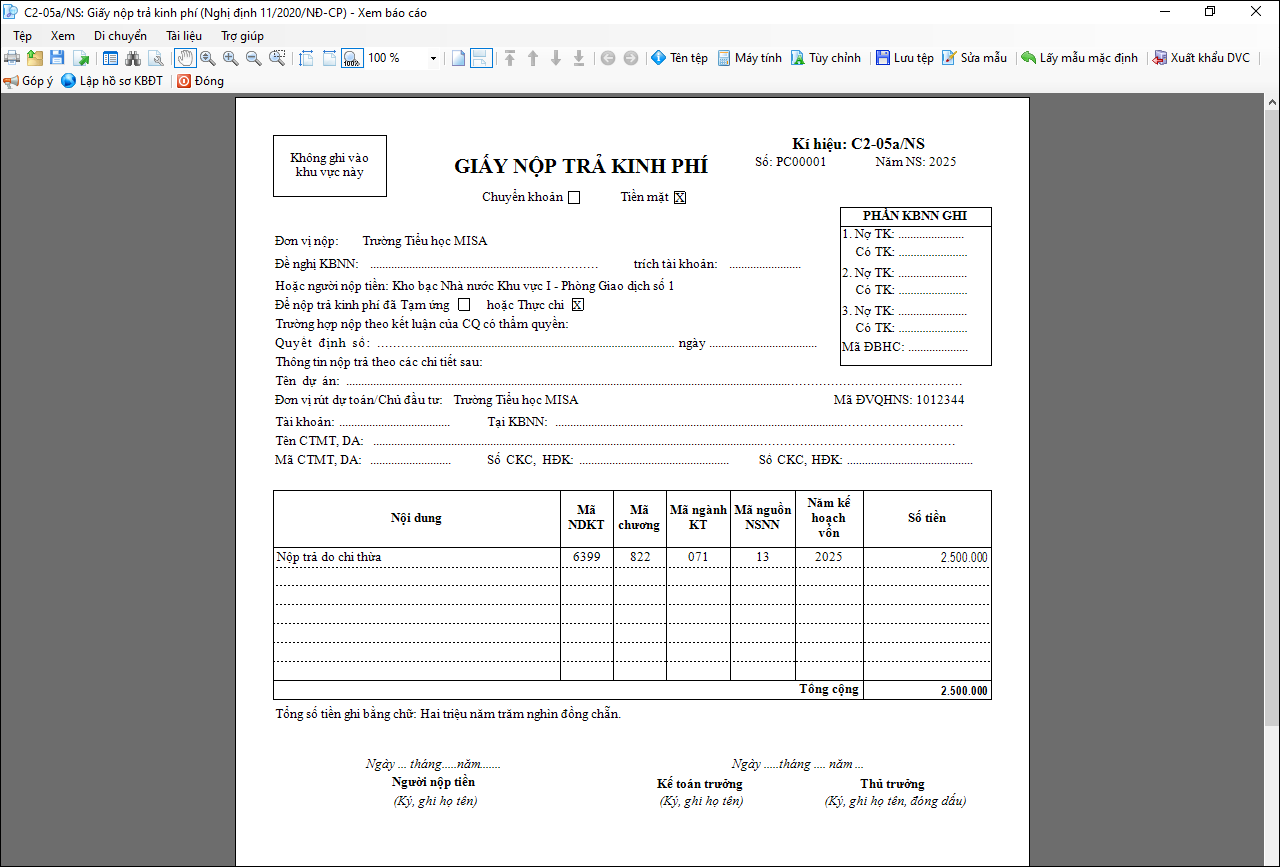Click the vertical scrollbar up arrow
The height and width of the screenshot is (867, 1280).
pos(1271,104)
